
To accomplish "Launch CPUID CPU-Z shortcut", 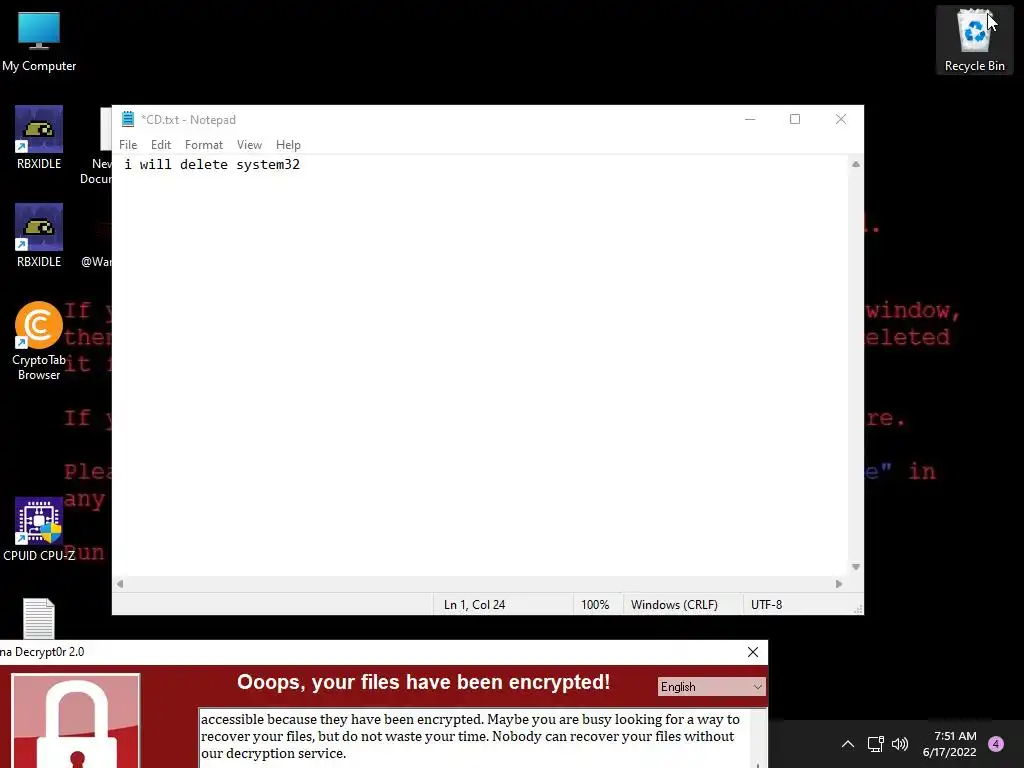I will pyautogui.click(x=39, y=530).
